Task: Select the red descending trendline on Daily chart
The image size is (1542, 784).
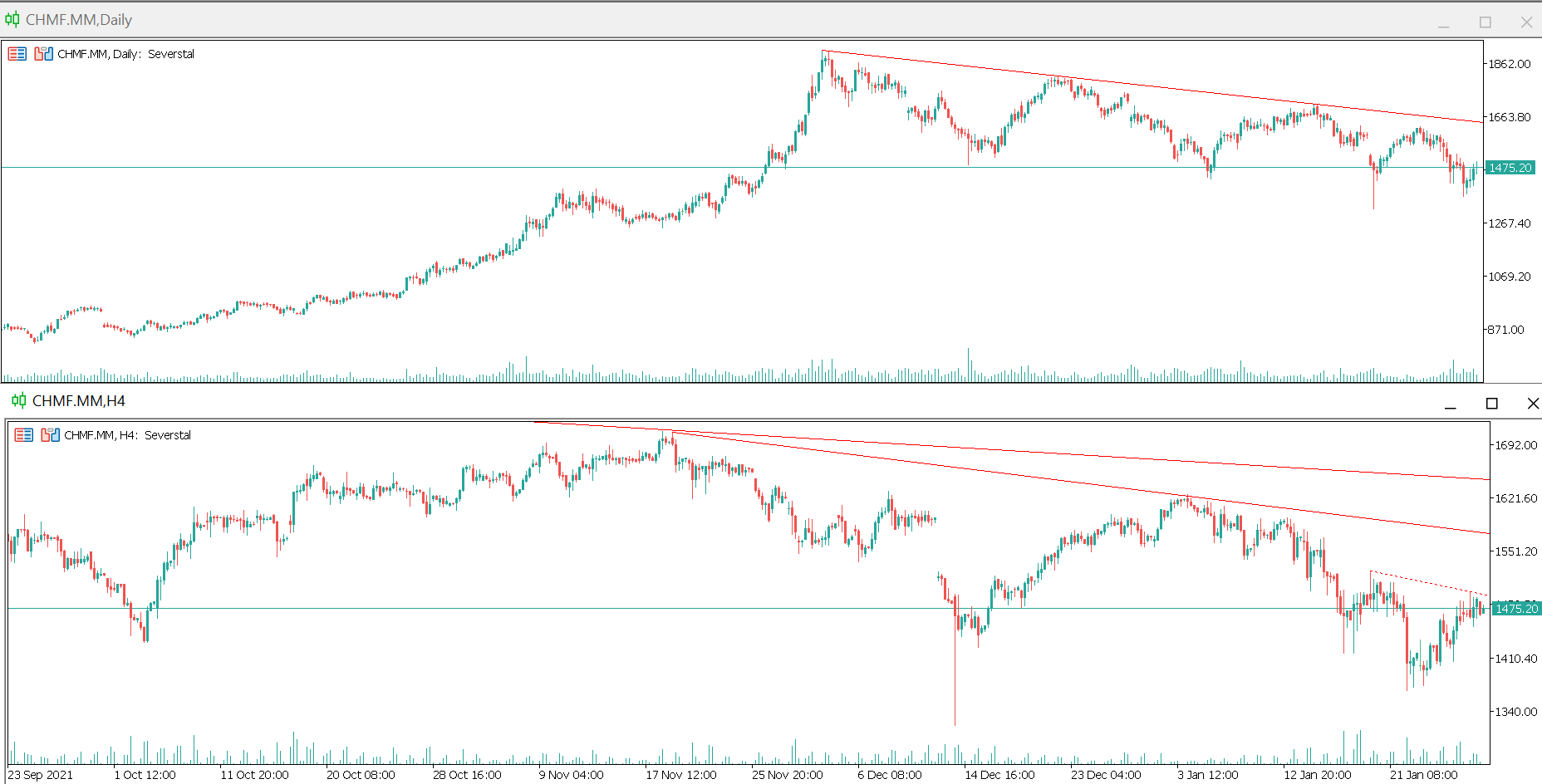Action: coord(1153,87)
